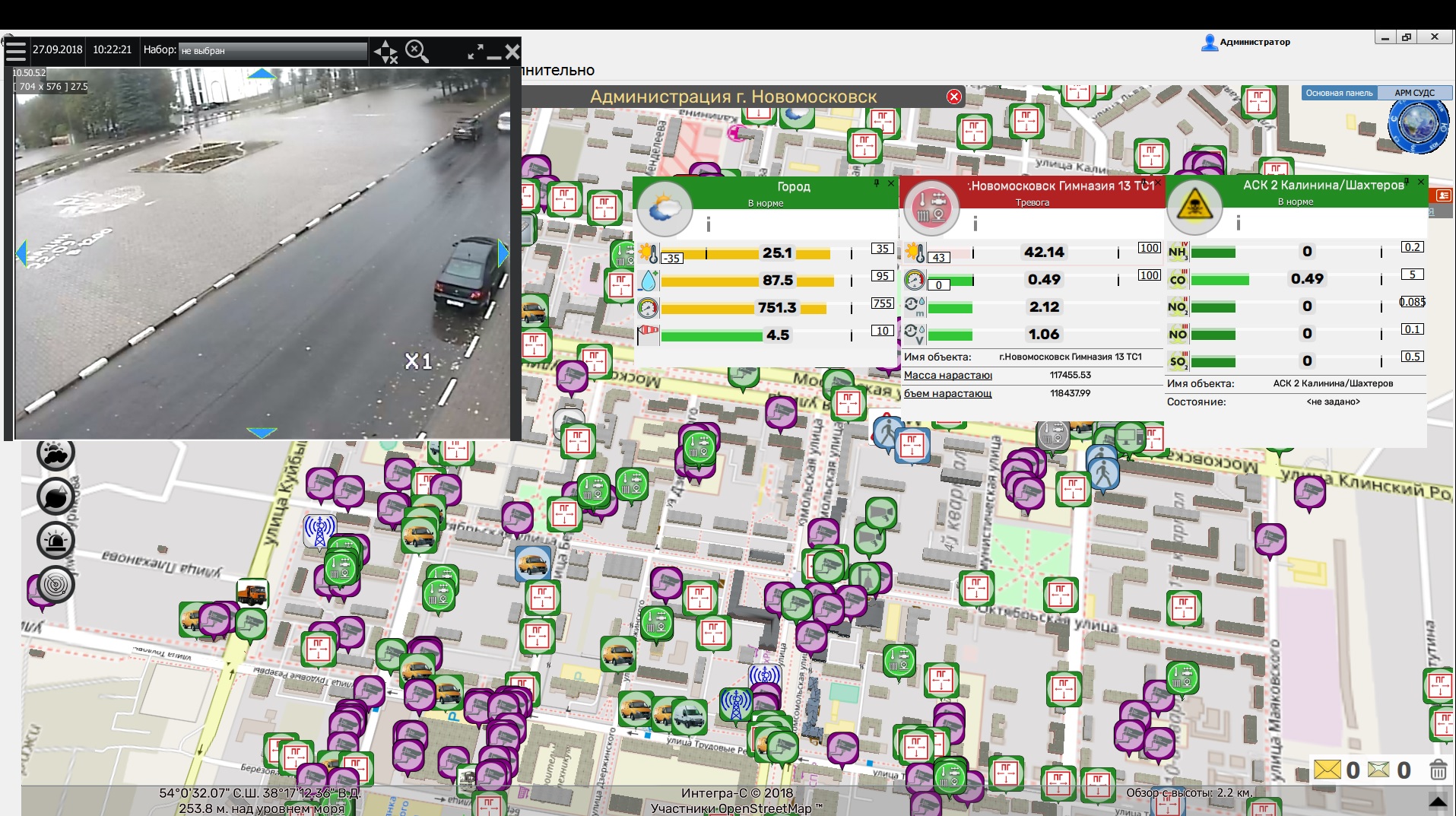1456x816 pixels.
Task: Click the pan reset arrows icon
Action: pos(385,52)
